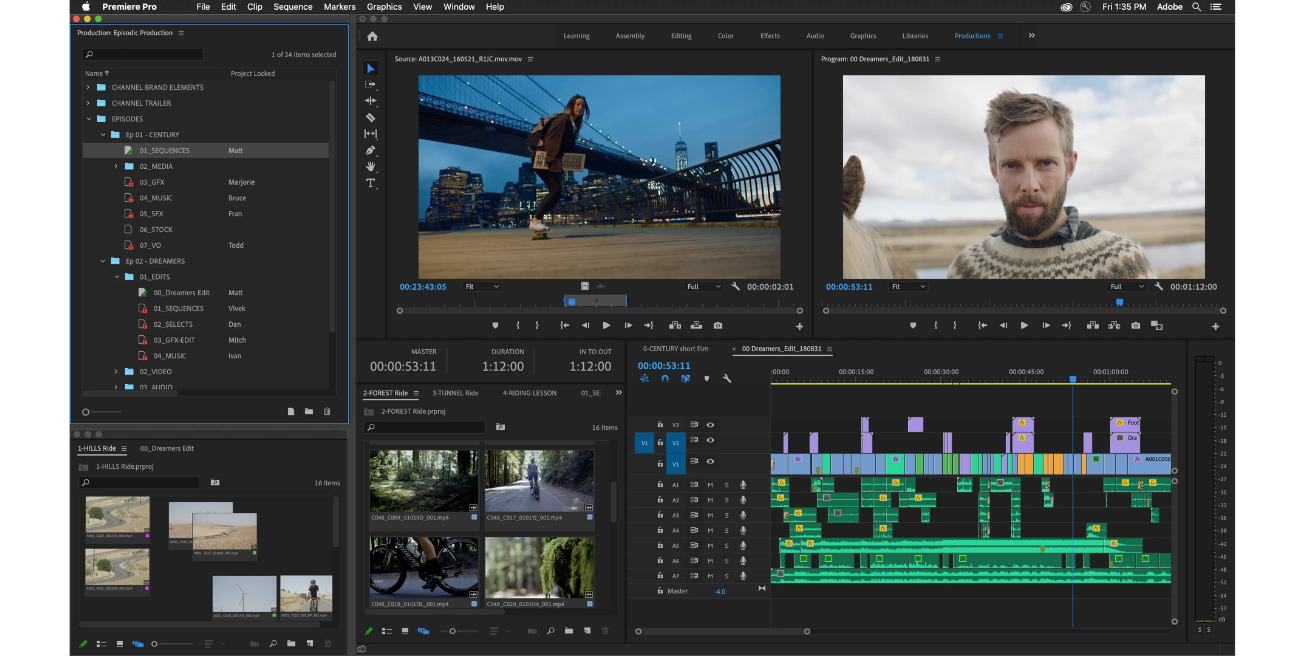Open Program monitor Full resolution dropdown

click(1126, 286)
